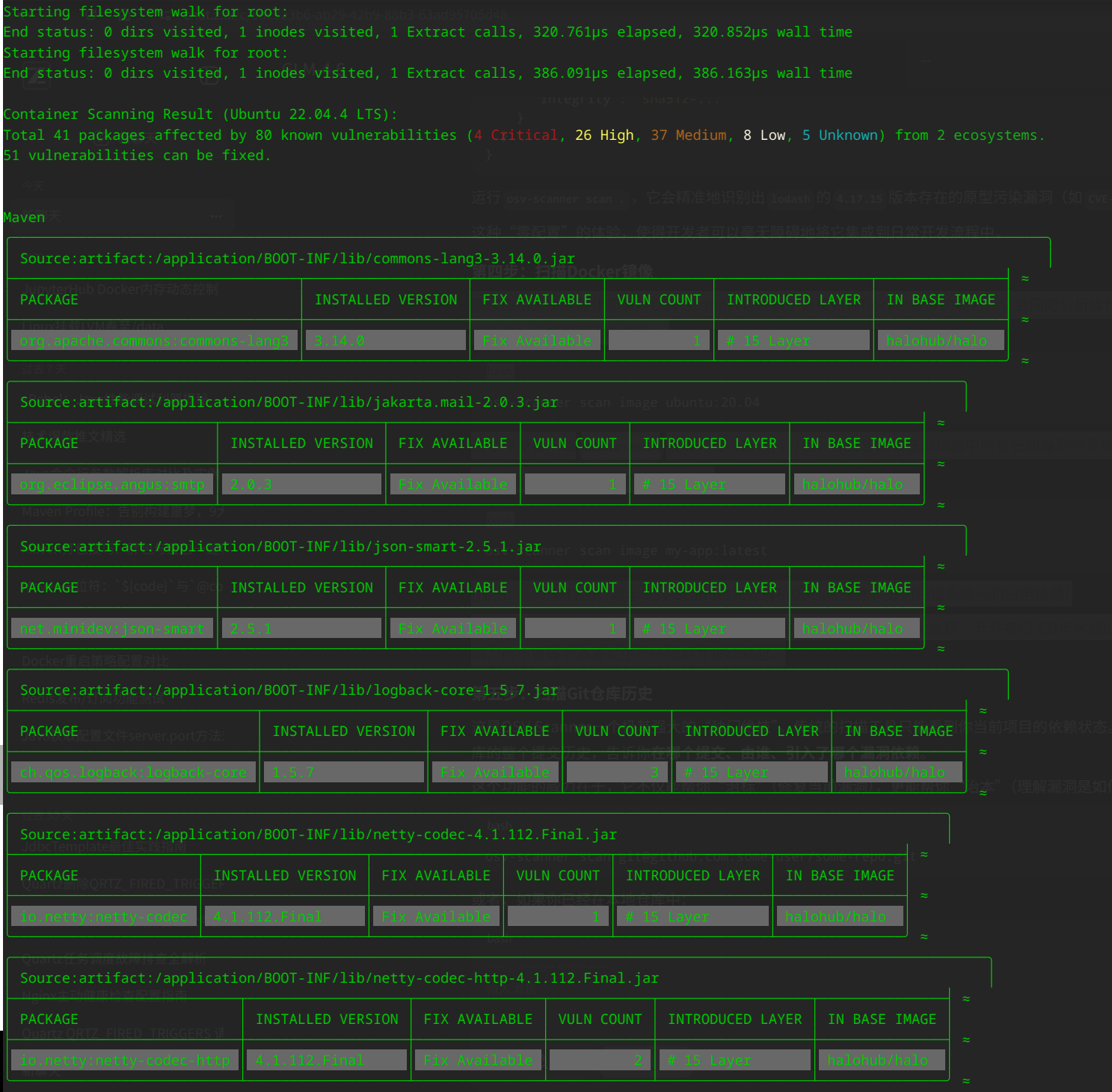Click the netty-codec-4.1.112.Final.jar source path
This screenshot has width=1112, height=1092.
[318, 835]
